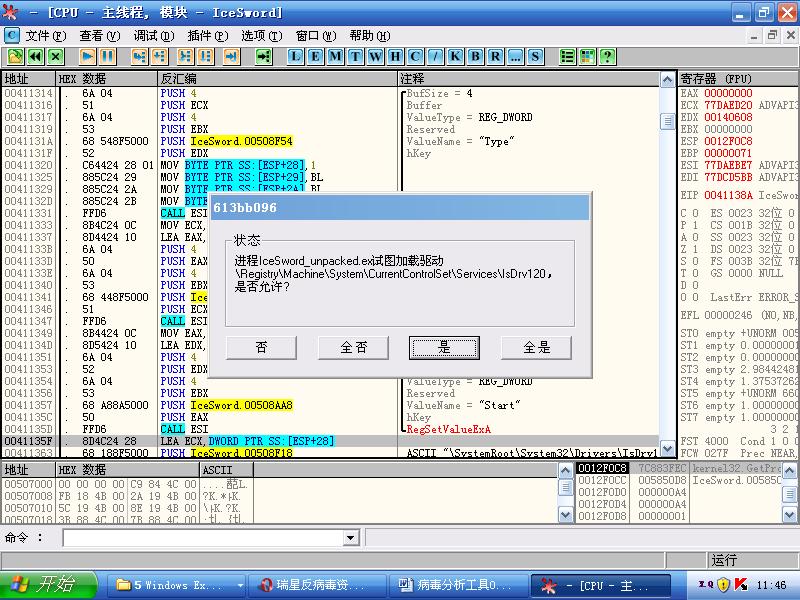The image size is (800, 600).
Task: Click the RegSetValueExA comment text
Action: click(x=448, y=429)
